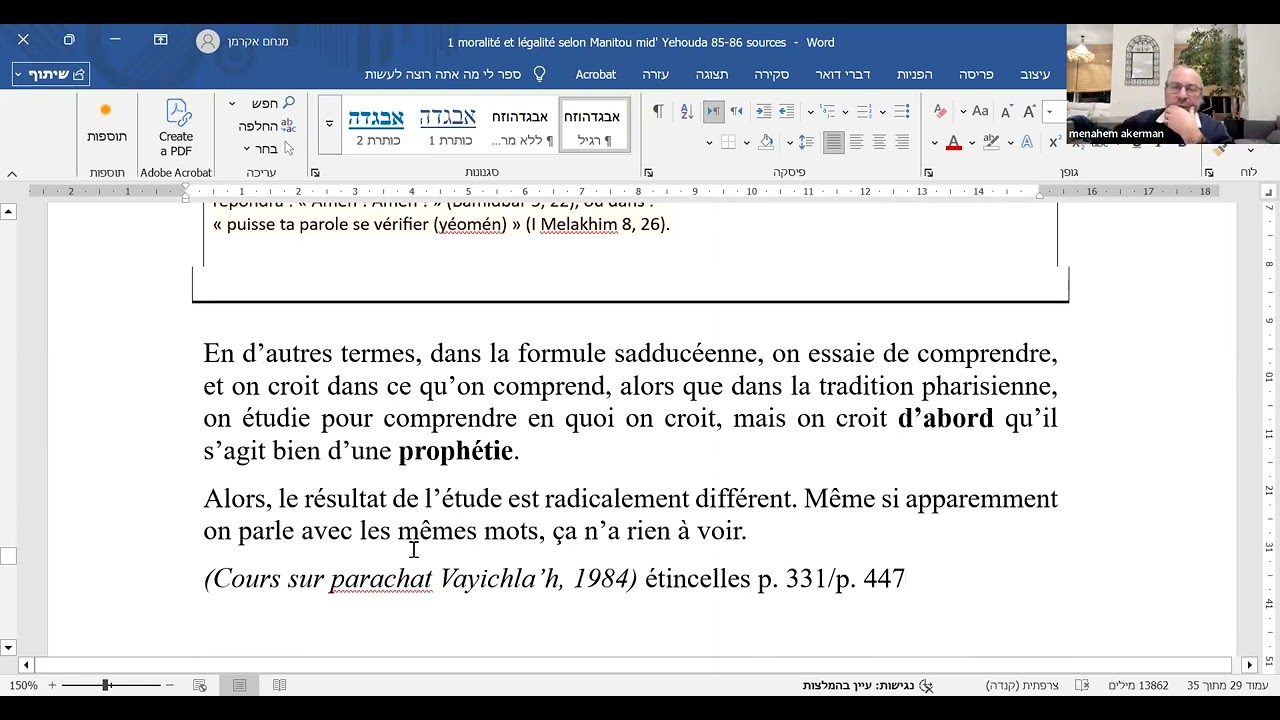The width and height of the screenshot is (1280, 720).
Task: Grow font size with large A icon
Action: (1028, 111)
